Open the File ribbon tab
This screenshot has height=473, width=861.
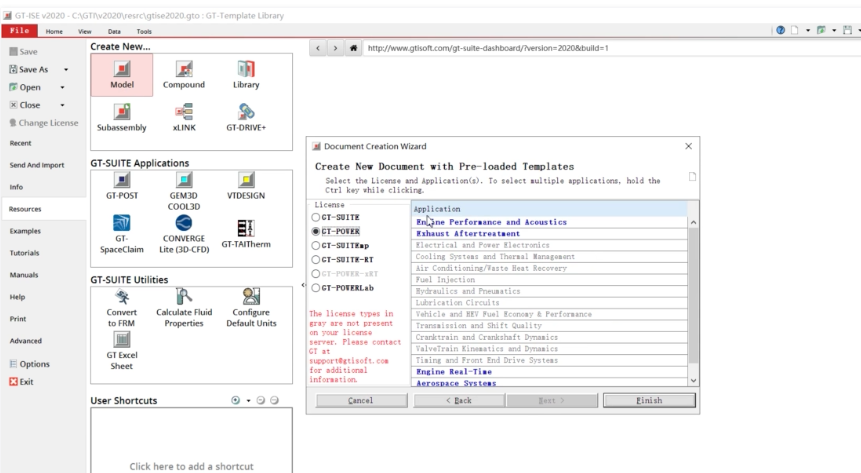(x=19, y=31)
